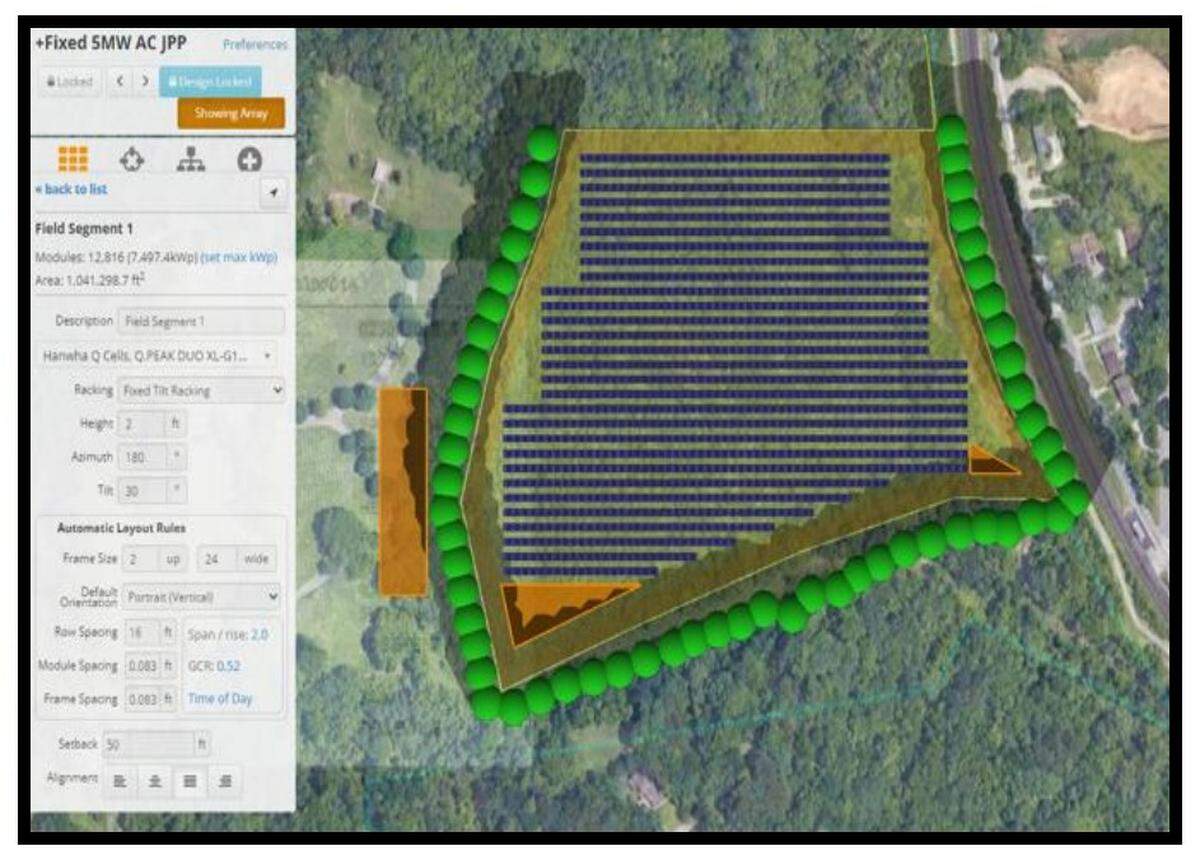Click the orange rectangular keepout left of the field
Screen dimensions: 1200x860
pos(403,491)
